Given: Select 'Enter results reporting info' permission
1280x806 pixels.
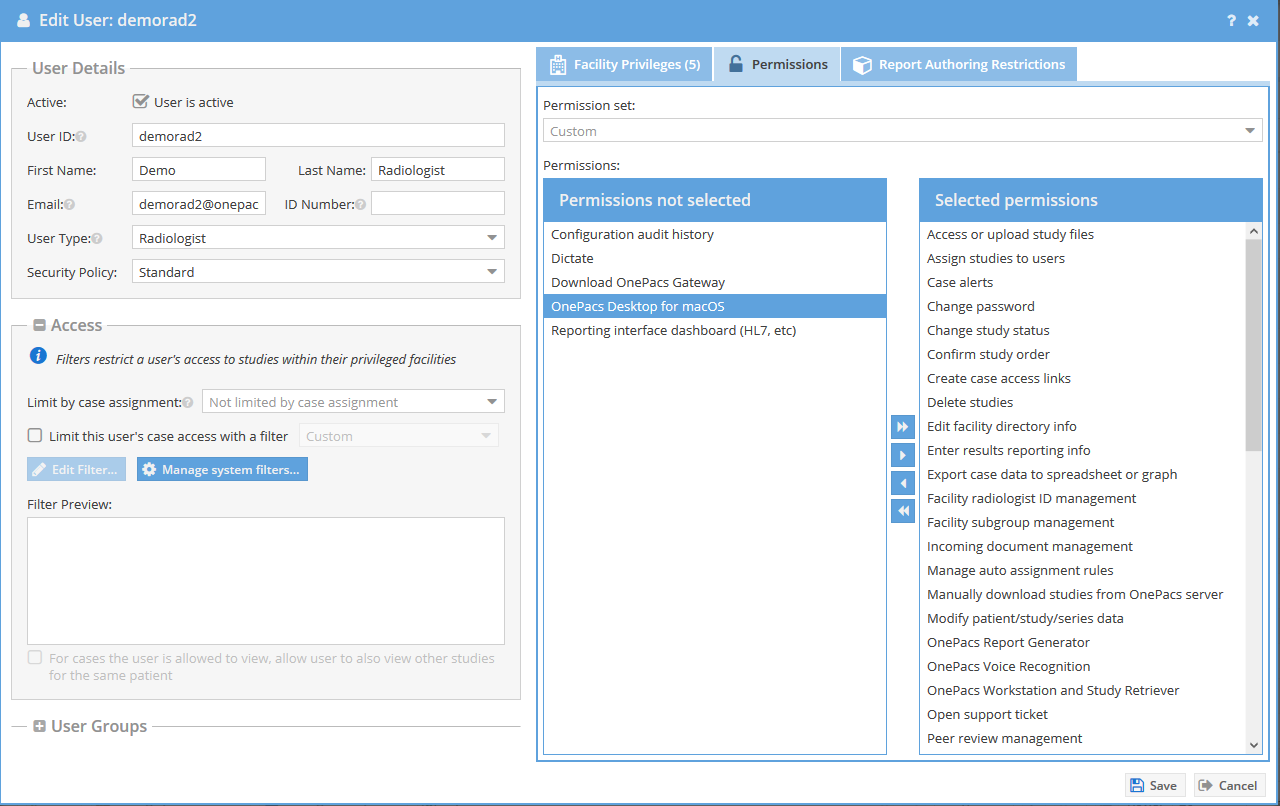Looking at the screenshot, I should point(1083,450).
